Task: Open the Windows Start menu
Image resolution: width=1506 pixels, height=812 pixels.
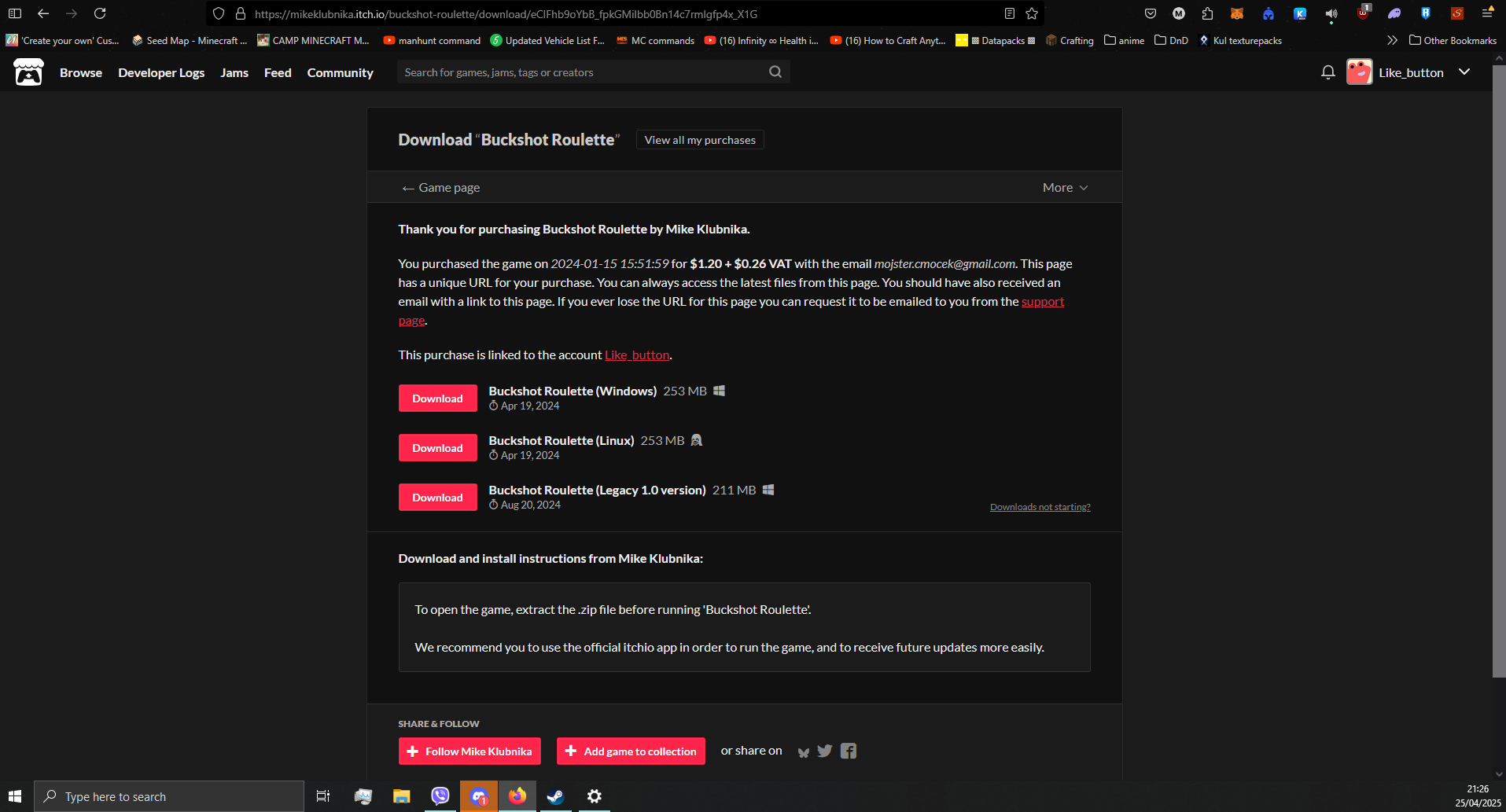Action: click(x=15, y=796)
